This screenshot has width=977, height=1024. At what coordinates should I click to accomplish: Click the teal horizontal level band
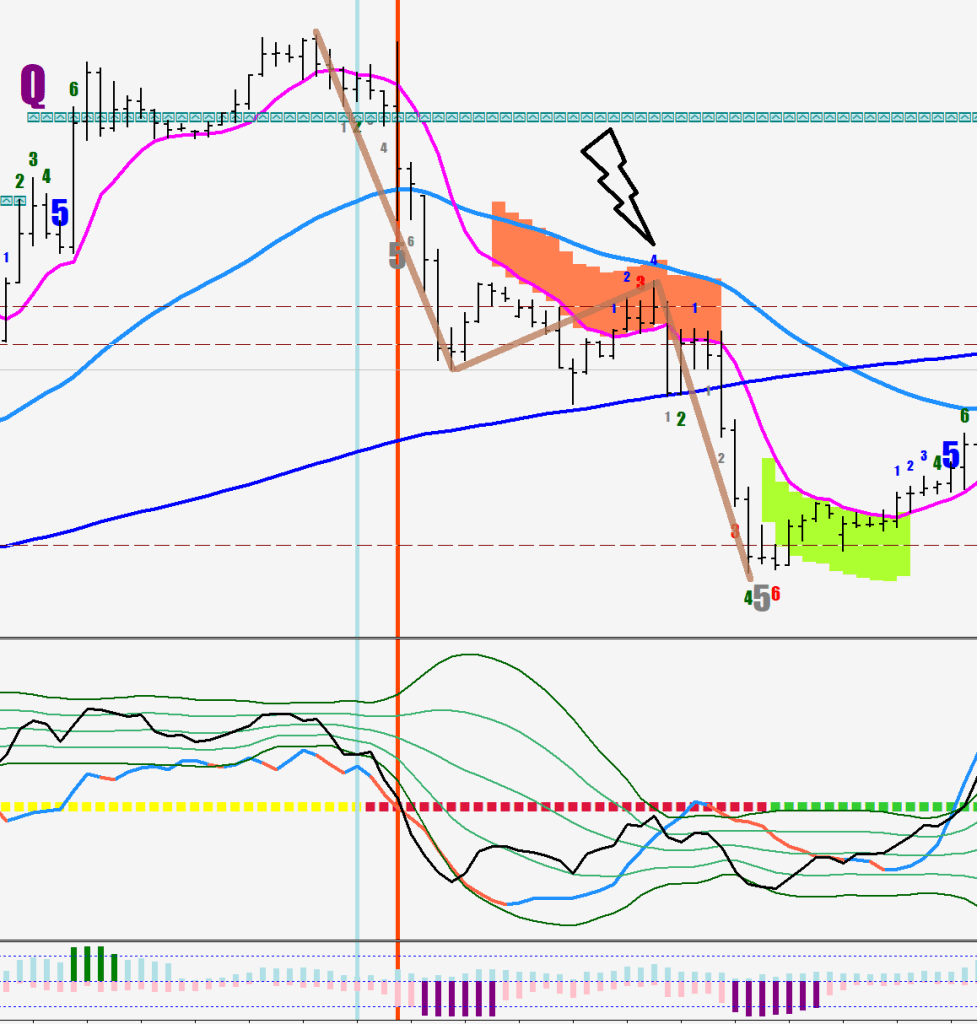tap(600, 117)
